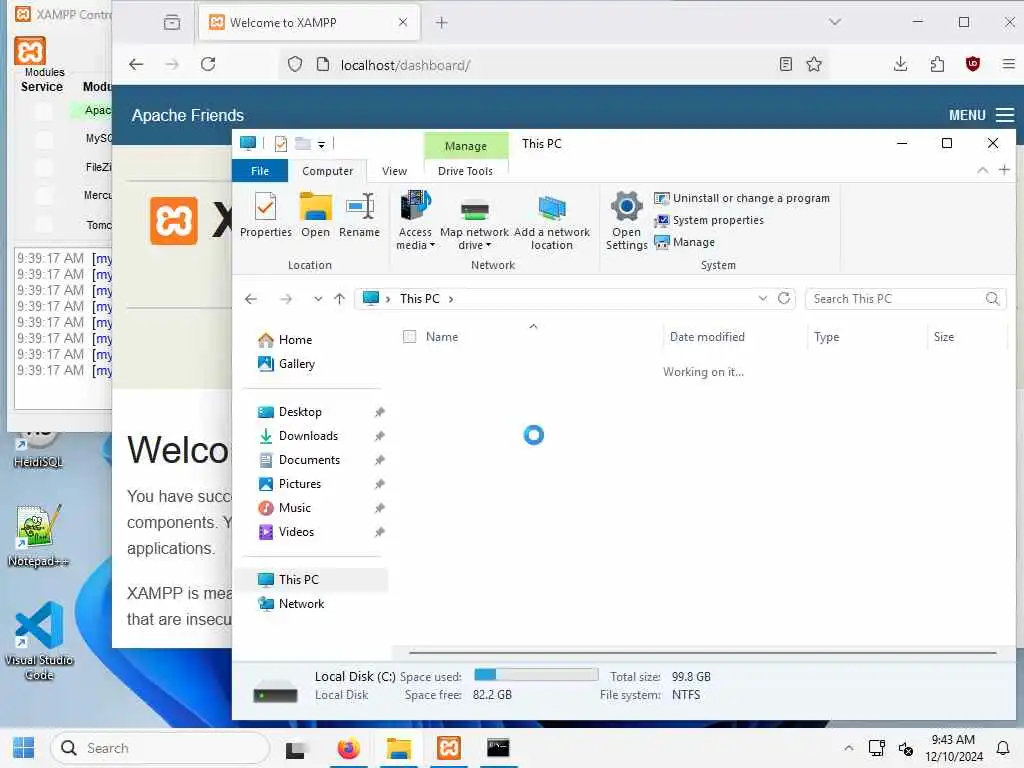Open the recent locations dropdown arrow
The image size is (1024, 768).
click(x=318, y=298)
